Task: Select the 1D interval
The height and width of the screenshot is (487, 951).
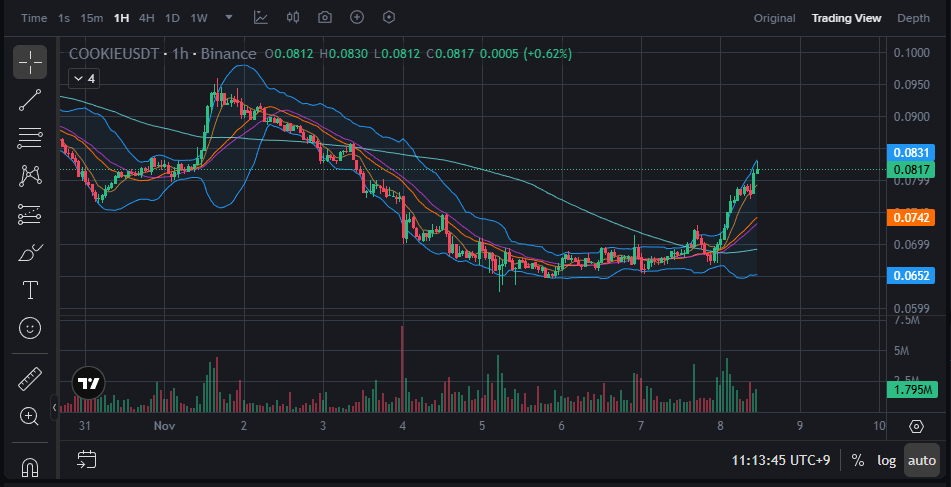Action: [172, 18]
